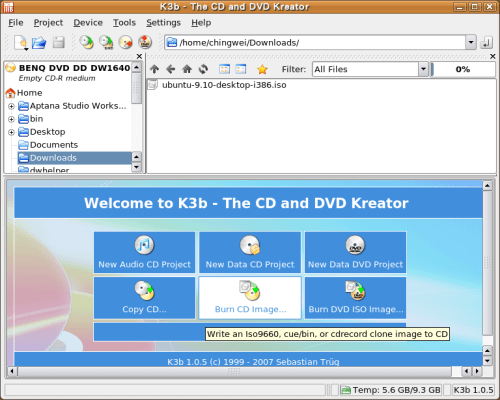
Task: Open the Tools menu
Action: (124, 23)
